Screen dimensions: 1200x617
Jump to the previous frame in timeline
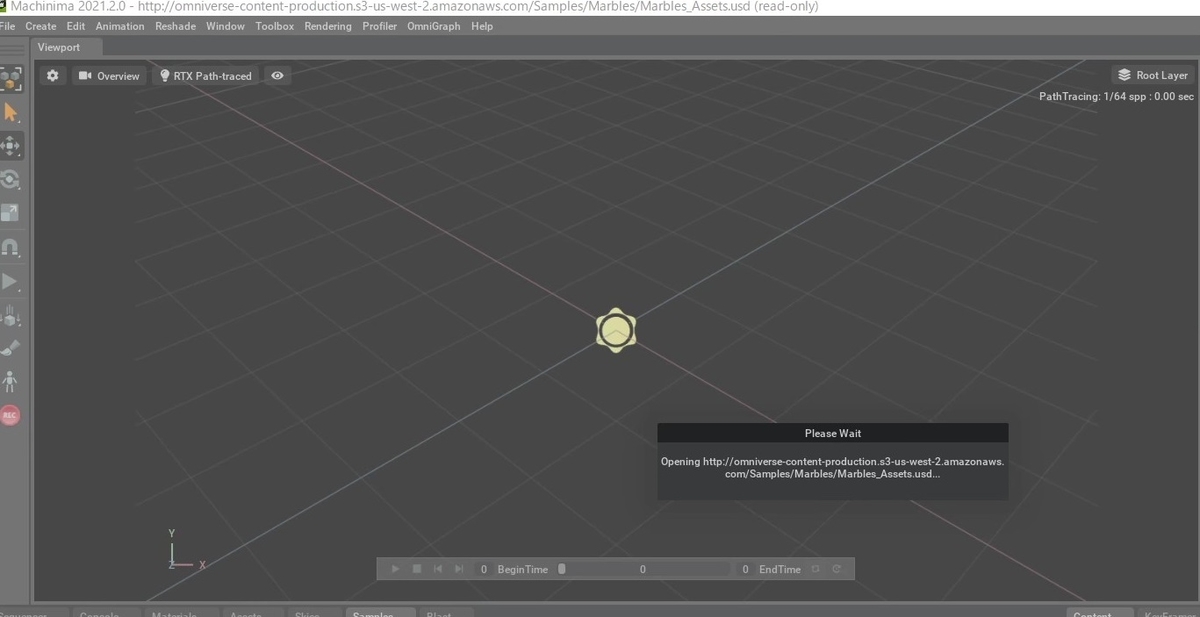click(438, 569)
